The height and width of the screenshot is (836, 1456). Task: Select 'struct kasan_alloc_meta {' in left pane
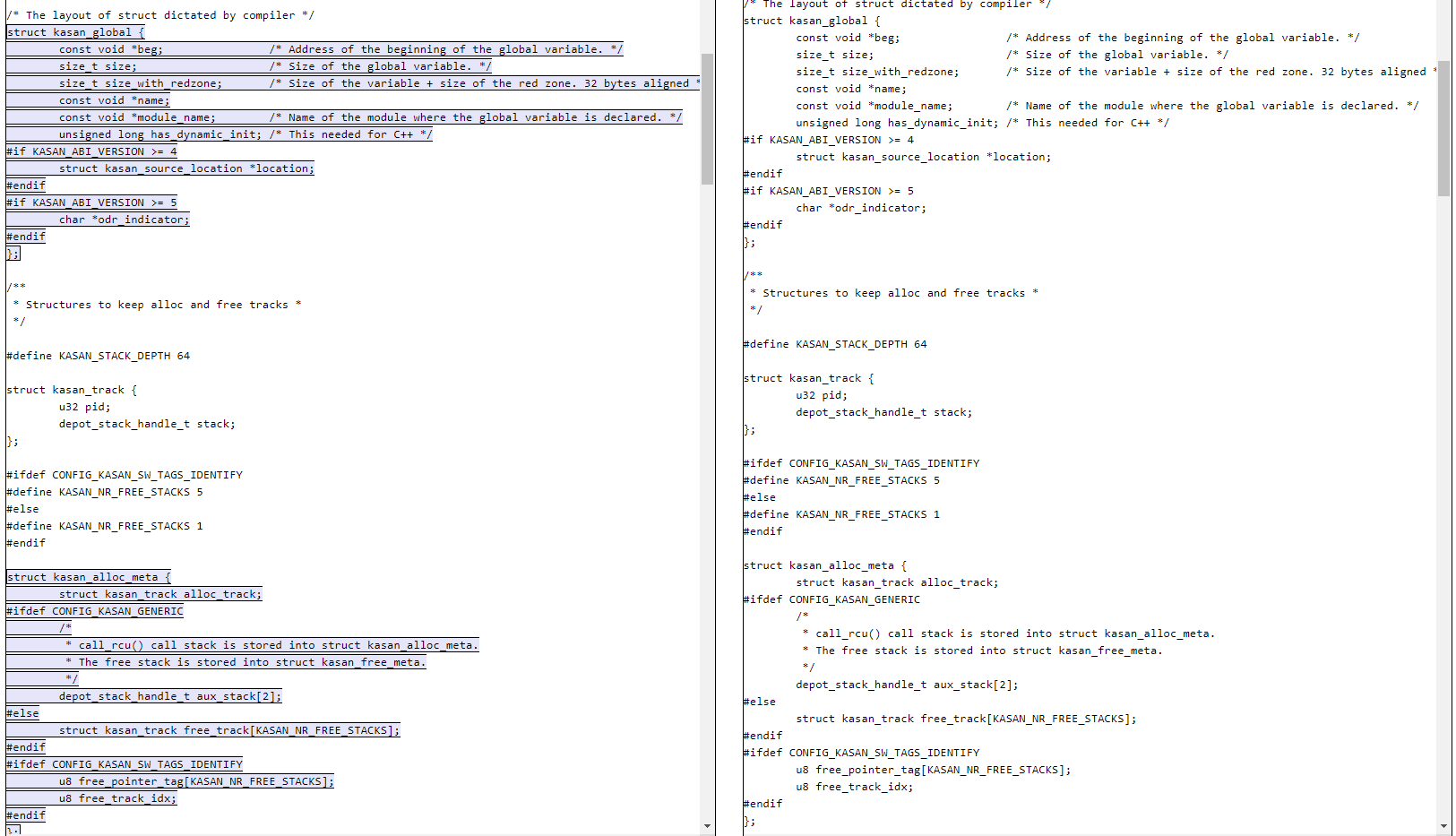(x=88, y=577)
